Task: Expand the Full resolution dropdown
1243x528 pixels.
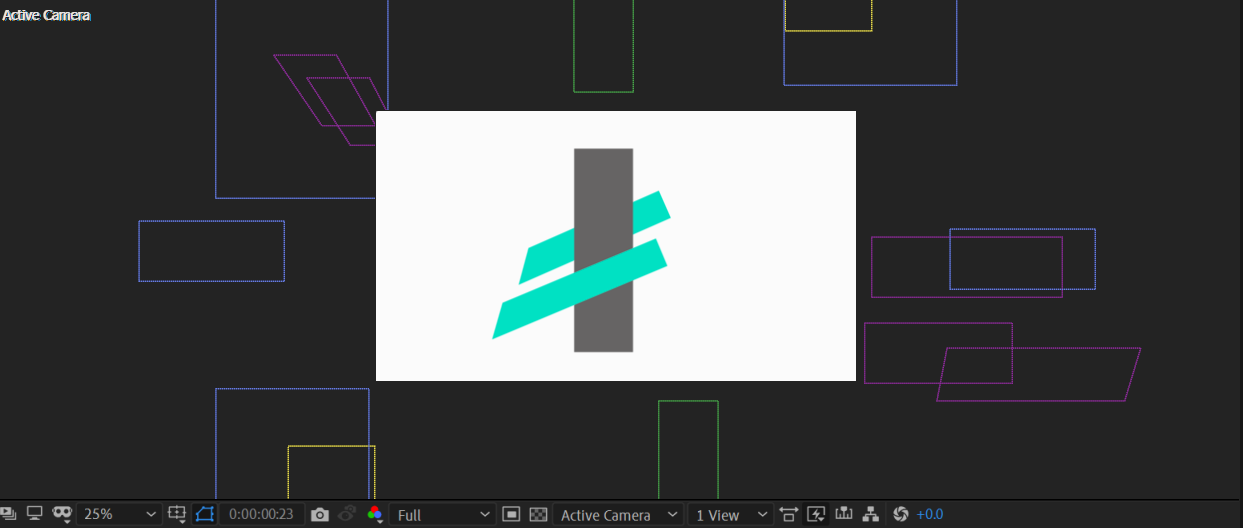Action: (443, 514)
